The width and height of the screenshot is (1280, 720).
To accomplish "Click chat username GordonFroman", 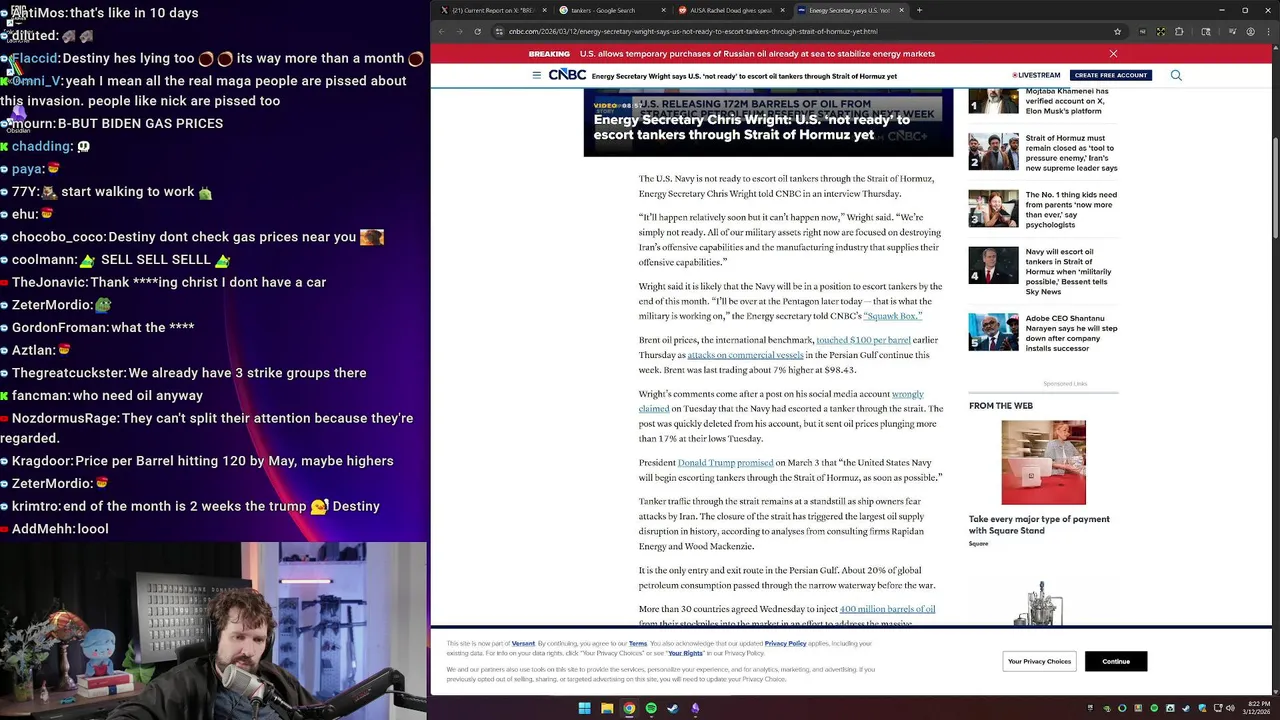I will [60, 327].
